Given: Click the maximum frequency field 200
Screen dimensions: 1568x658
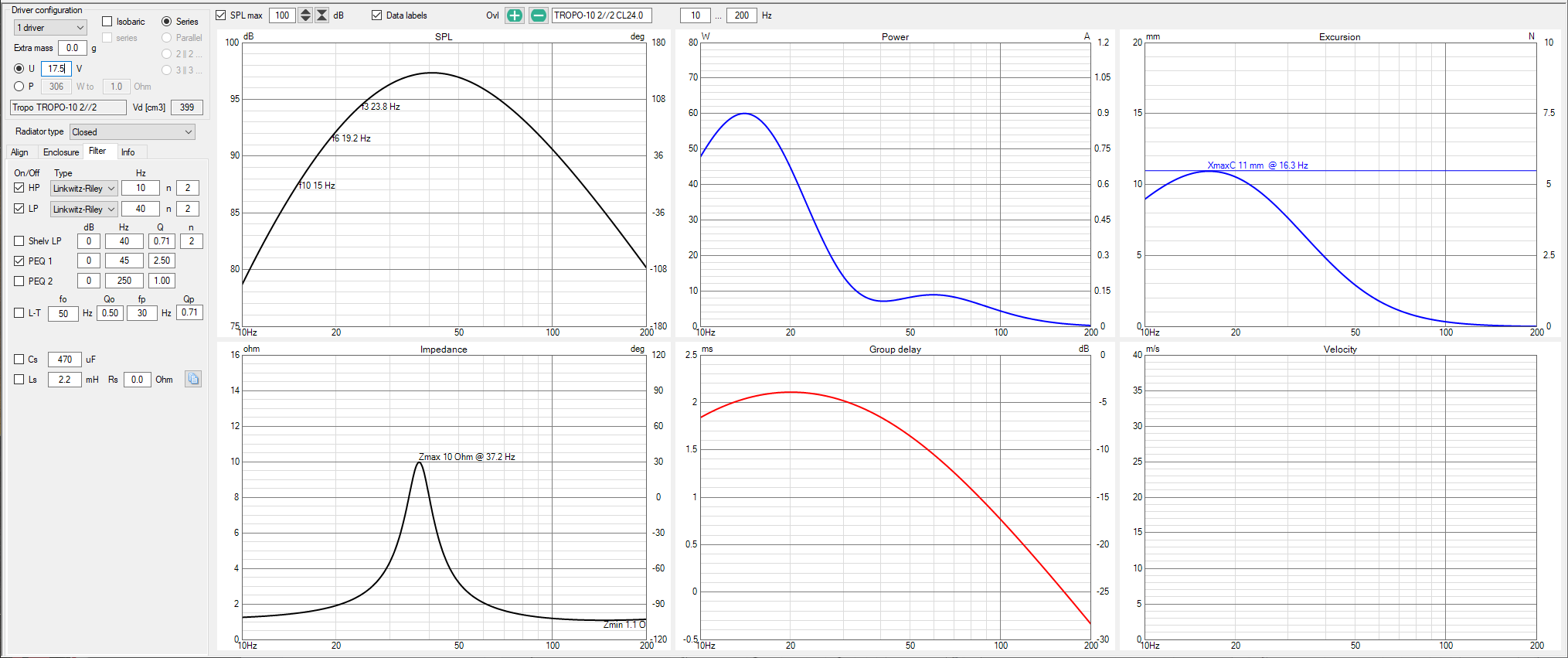Looking at the screenshot, I should (742, 15).
